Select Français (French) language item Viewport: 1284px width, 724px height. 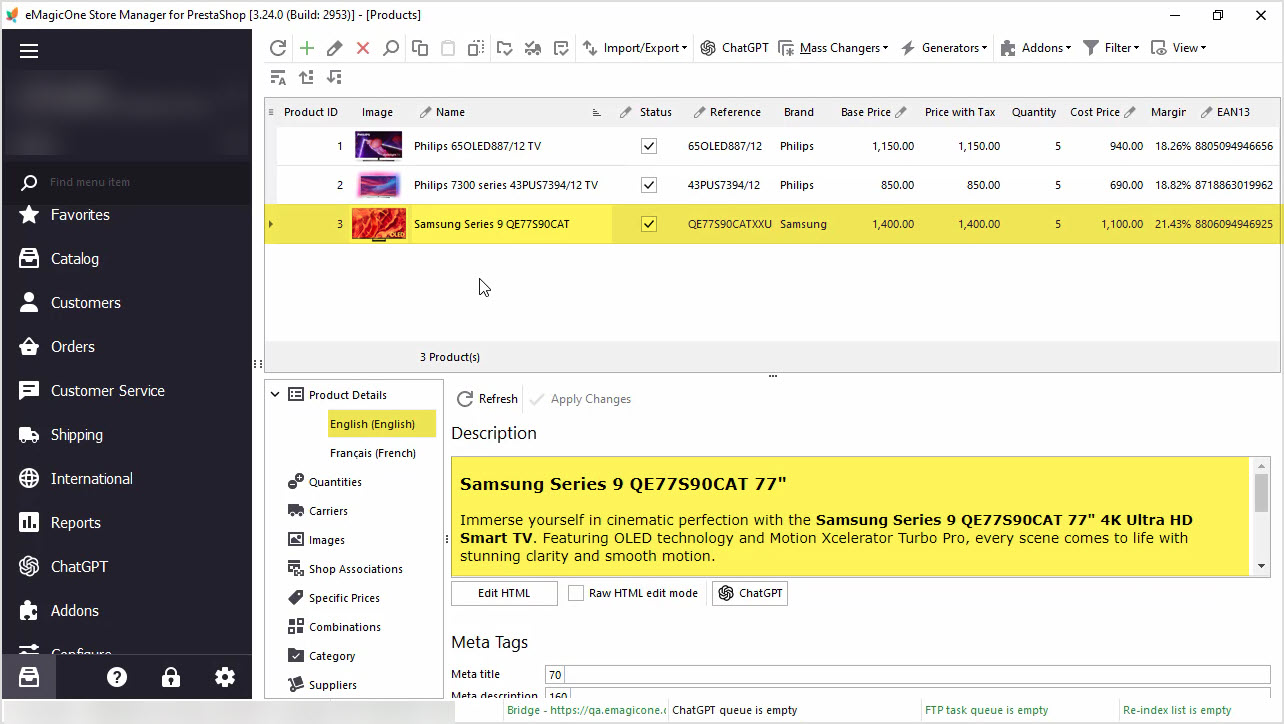[x=373, y=453]
